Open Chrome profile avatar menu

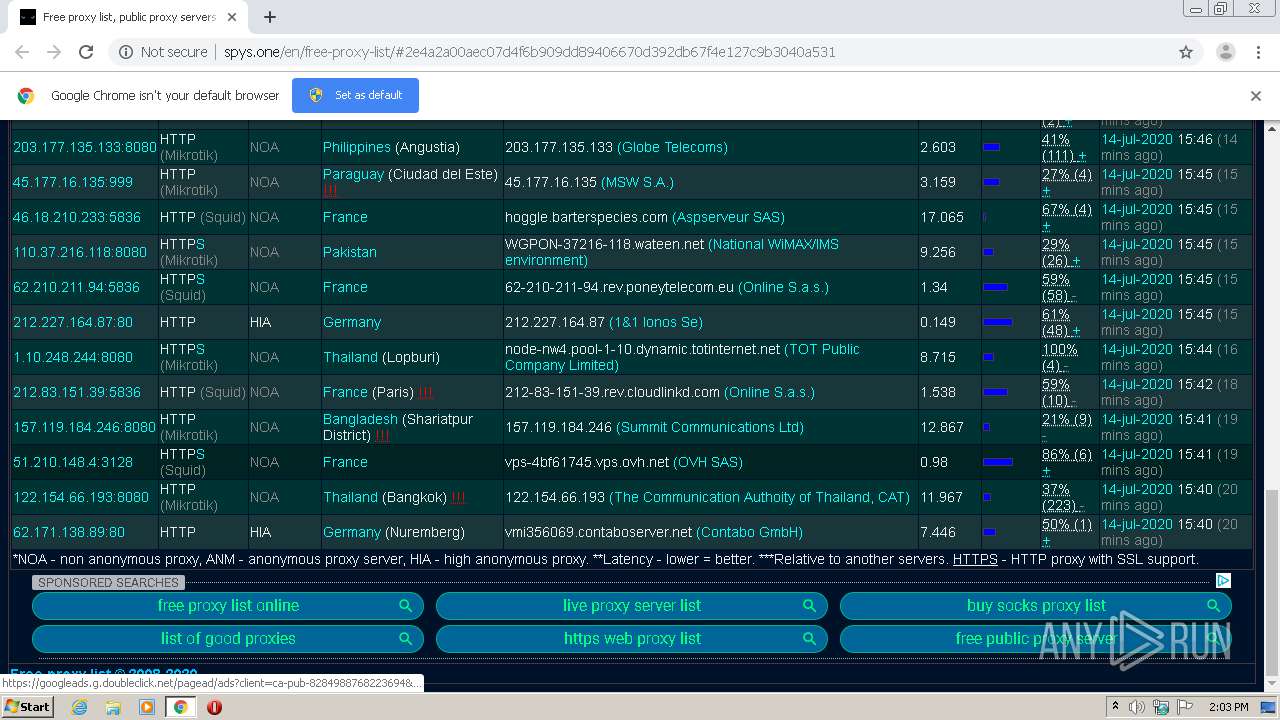pyautogui.click(x=1225, y=52)
